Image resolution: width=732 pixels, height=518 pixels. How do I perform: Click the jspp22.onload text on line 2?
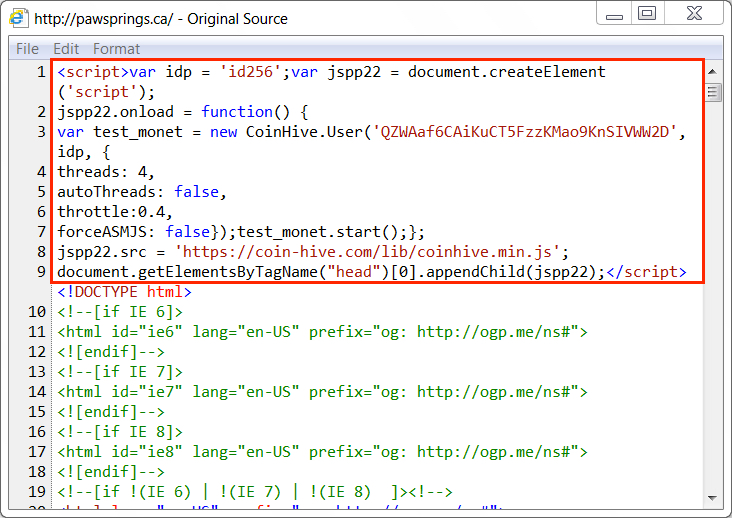[115, 112]
